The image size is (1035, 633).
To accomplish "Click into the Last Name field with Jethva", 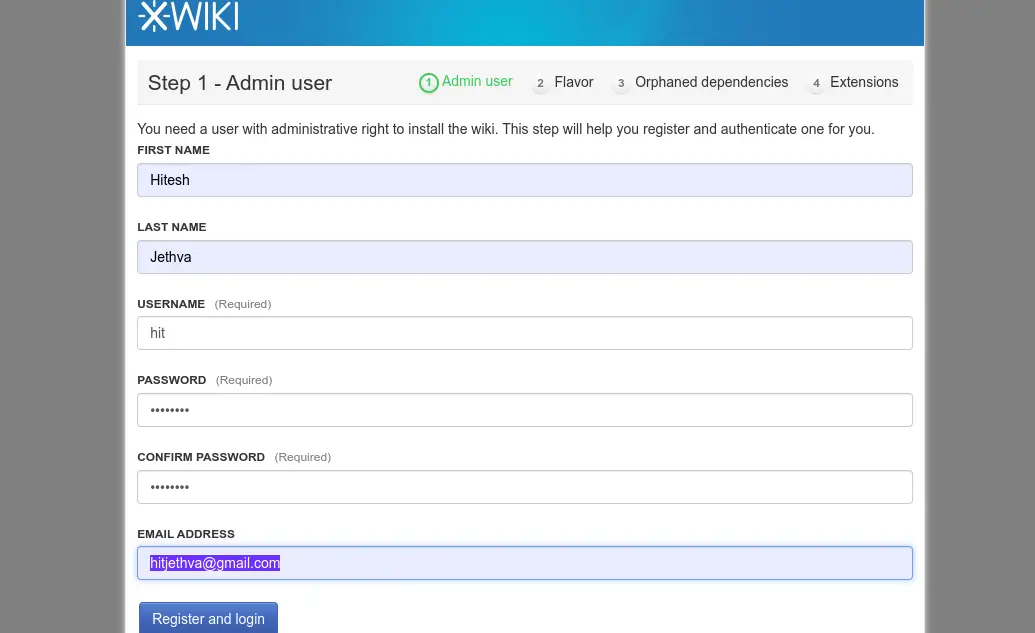I will (525, 257).
